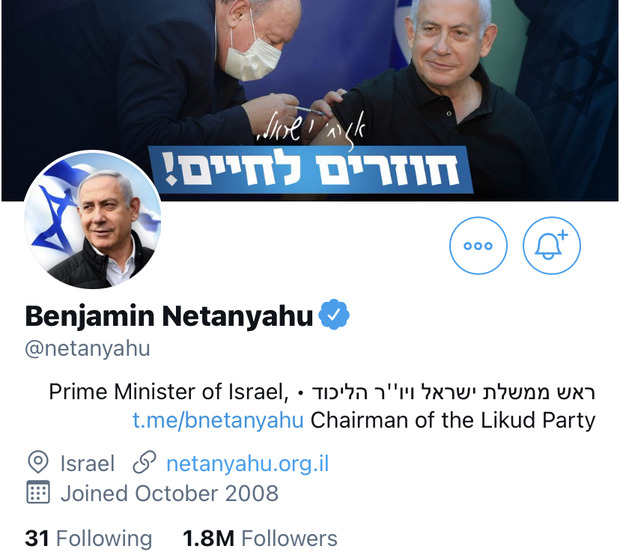This screenshot has height=552, width=620.
Task: Click the Hebrew banner slogan text
Action: [x=311, y=168]
